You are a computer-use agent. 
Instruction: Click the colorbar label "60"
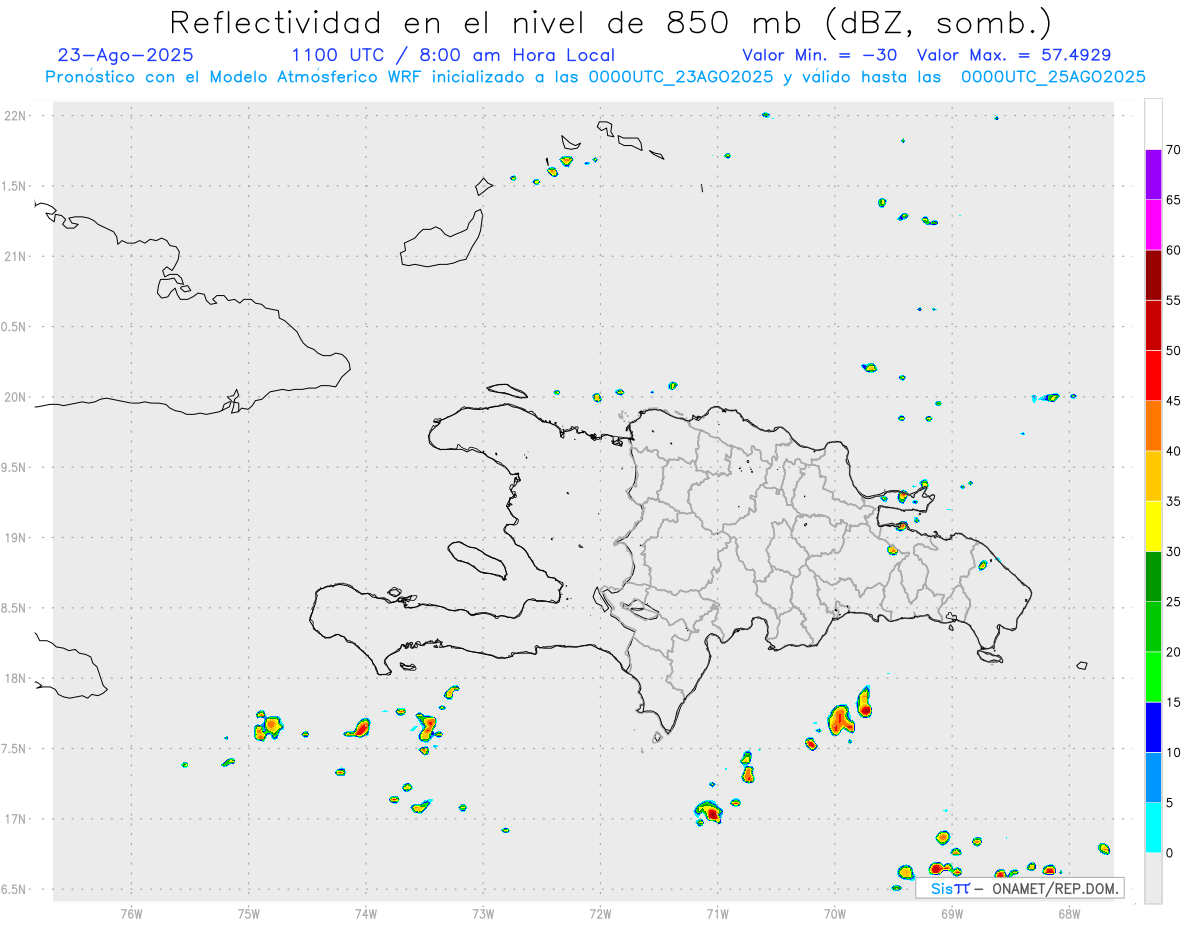point(1174,250)
